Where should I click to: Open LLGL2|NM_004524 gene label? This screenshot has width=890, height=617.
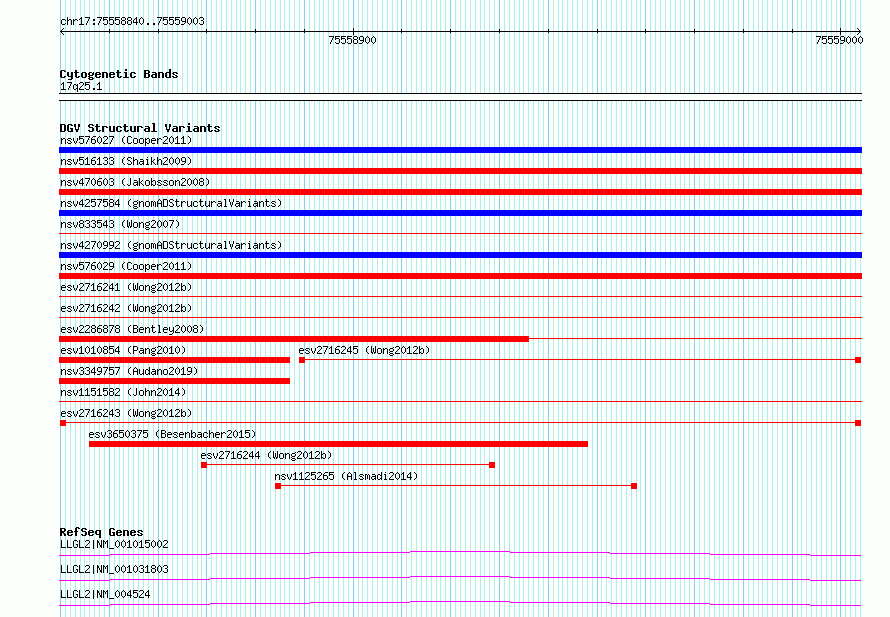point(105,594)
